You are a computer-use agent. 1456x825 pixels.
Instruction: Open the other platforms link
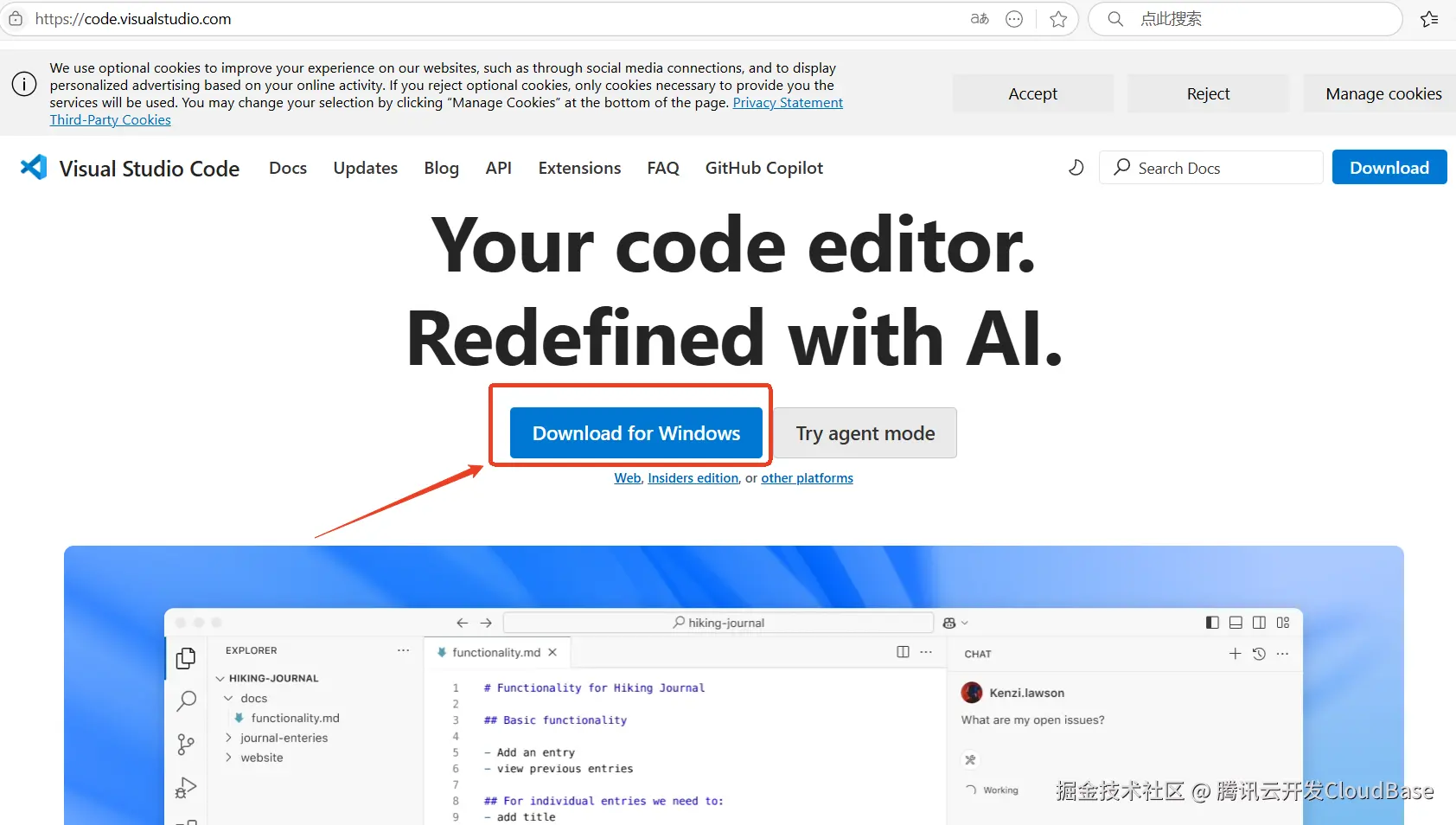click(807, 478)
